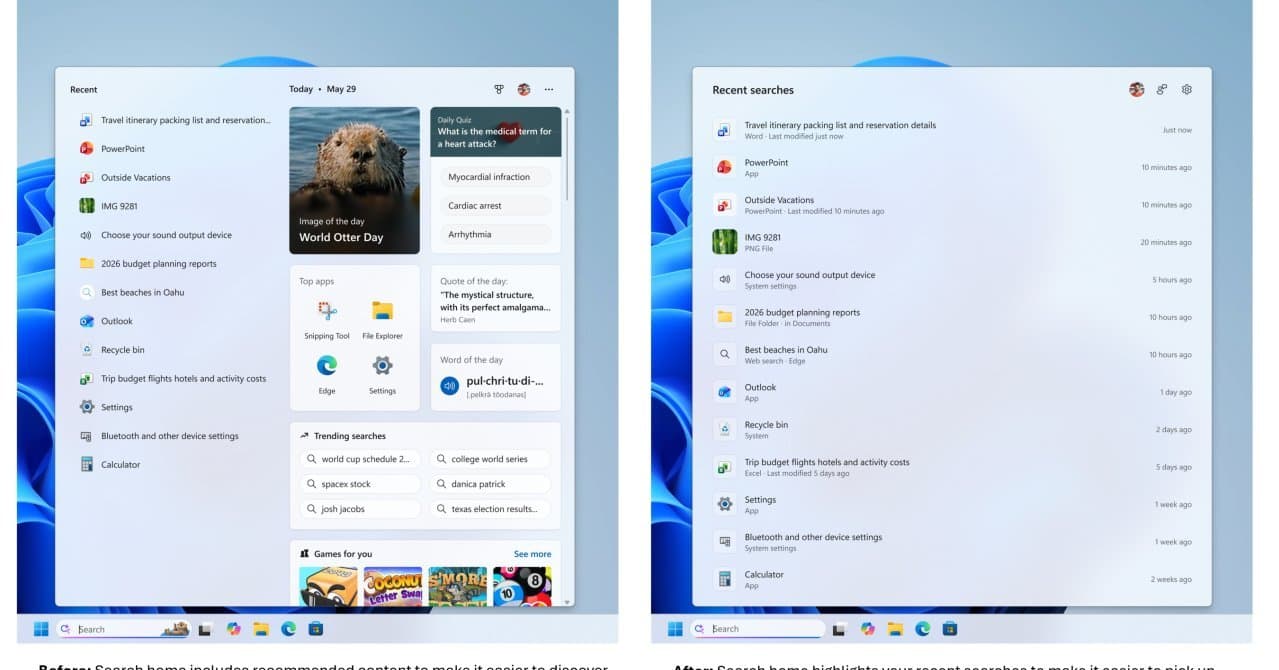Open PowerPoint App row in Recent searches

pyautogui.click(x=952, y=167)
